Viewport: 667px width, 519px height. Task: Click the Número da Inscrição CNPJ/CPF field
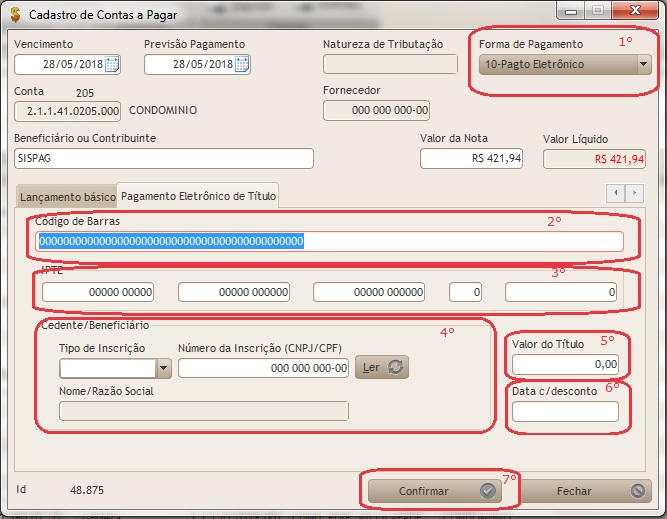(264, 368)
